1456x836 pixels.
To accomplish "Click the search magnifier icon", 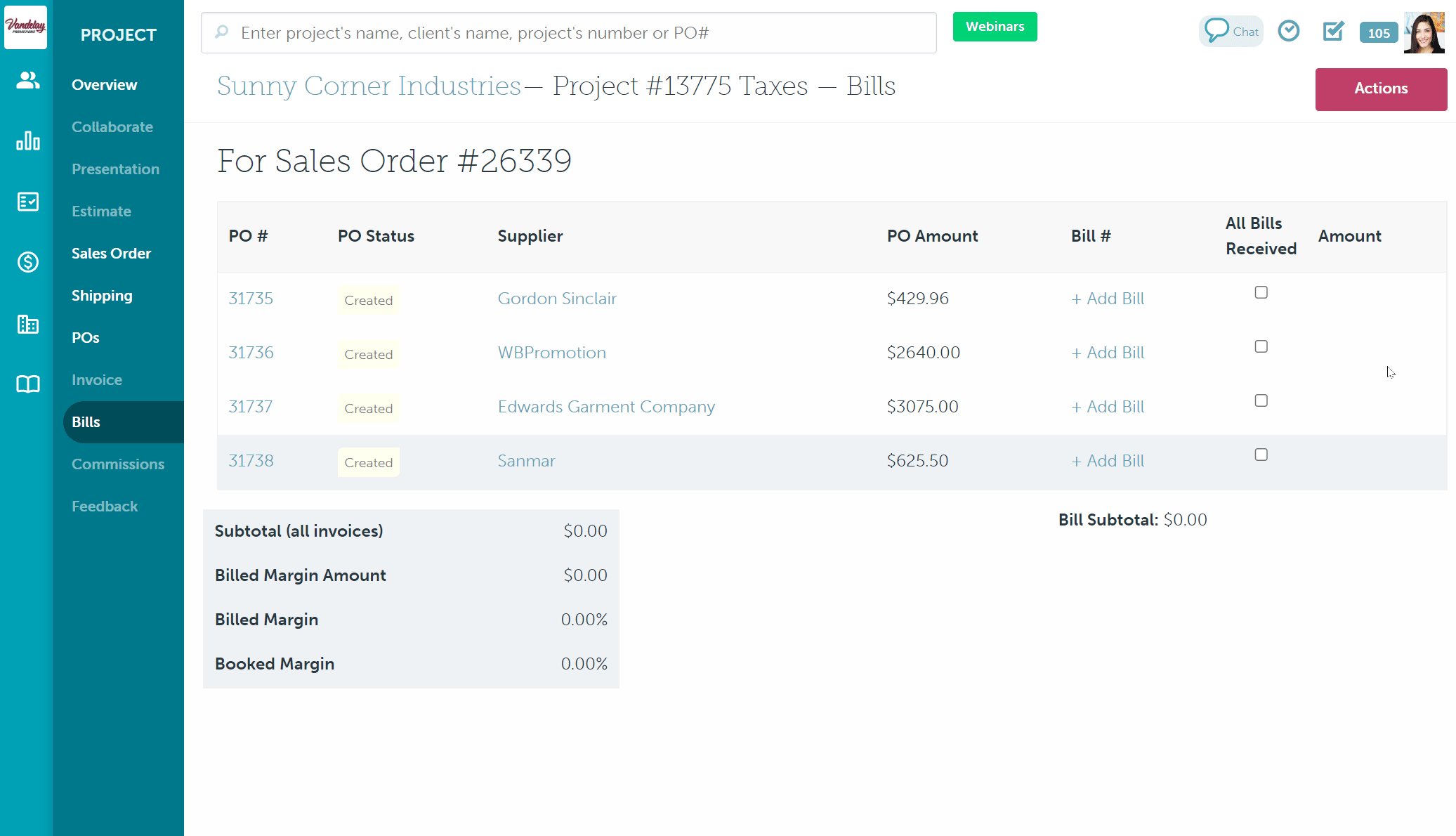I will click(222, 32).
